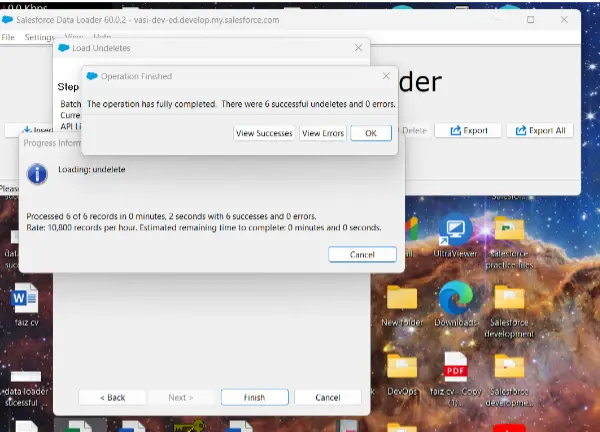600x432 pixels.
Task: Open lower Salesforce developme... folder at bottom right
Action: pyautogui.click(x=509, y=380)
